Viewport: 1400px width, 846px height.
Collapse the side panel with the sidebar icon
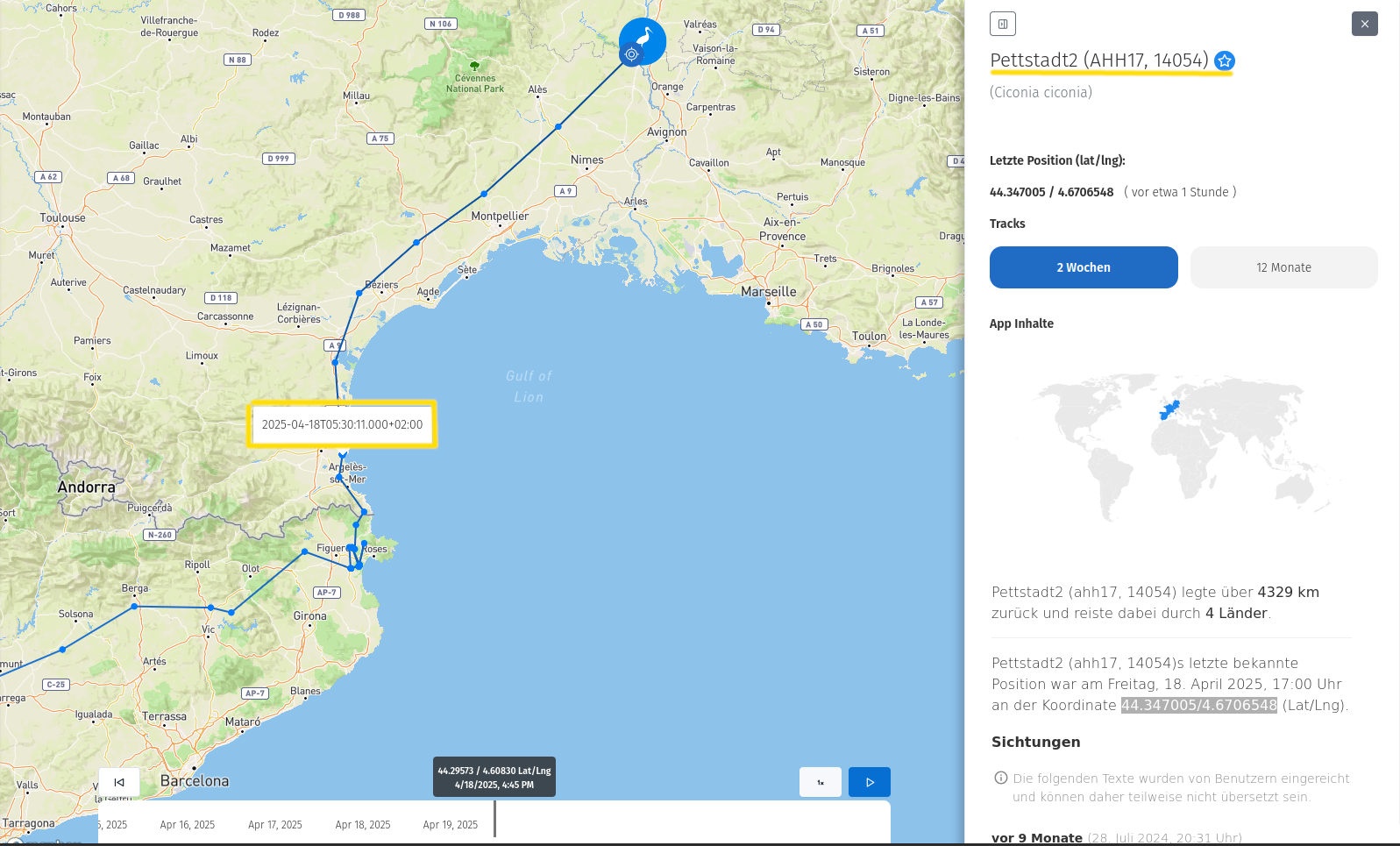click(1002, 24)
